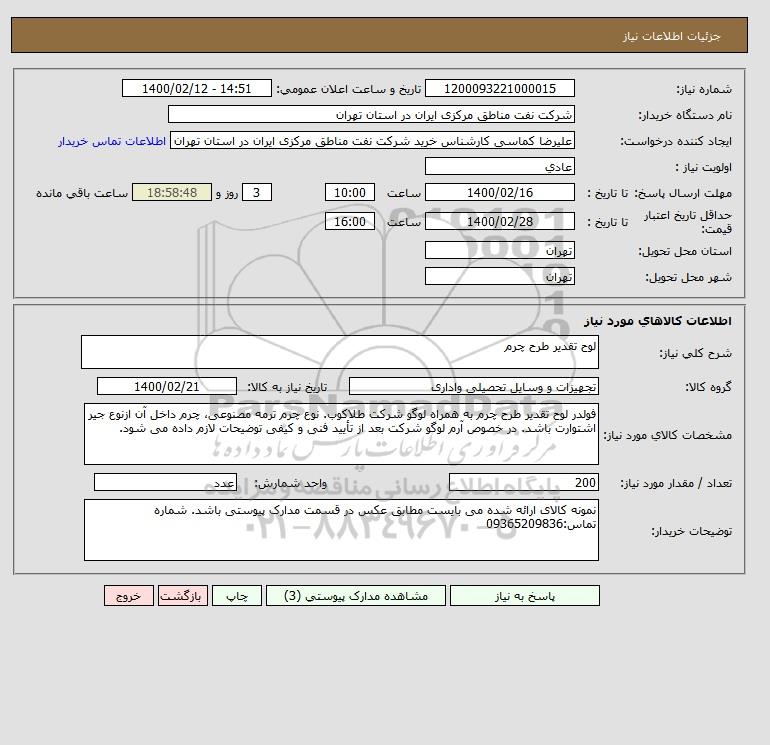Click the label تاریخ و ساعت اعلان عمومی
This screenshot has height=745, width=770.
[349, 89]
